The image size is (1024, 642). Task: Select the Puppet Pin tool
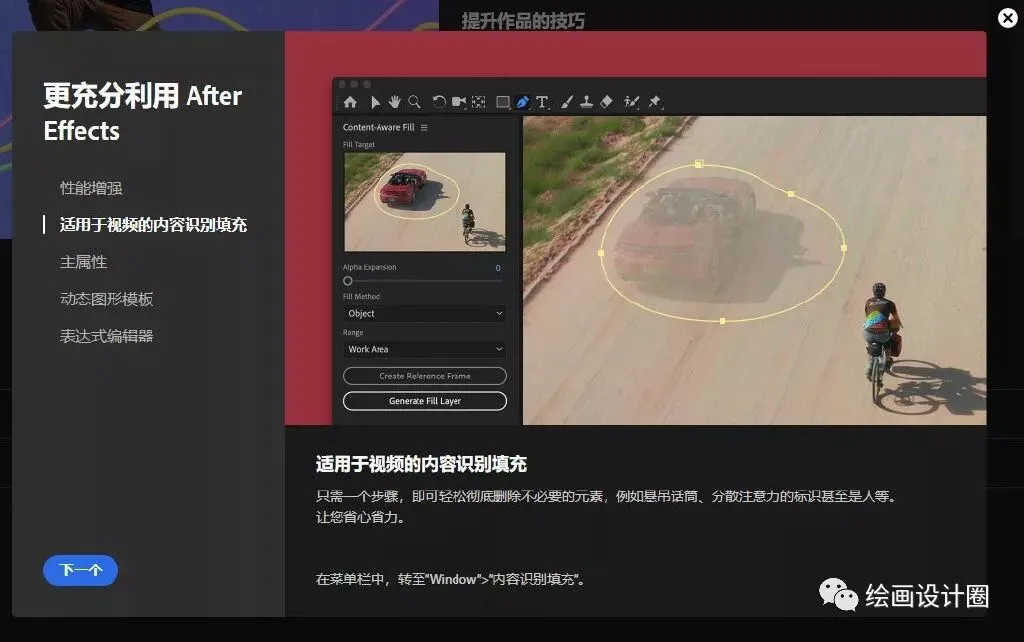[x=654, y=102]
